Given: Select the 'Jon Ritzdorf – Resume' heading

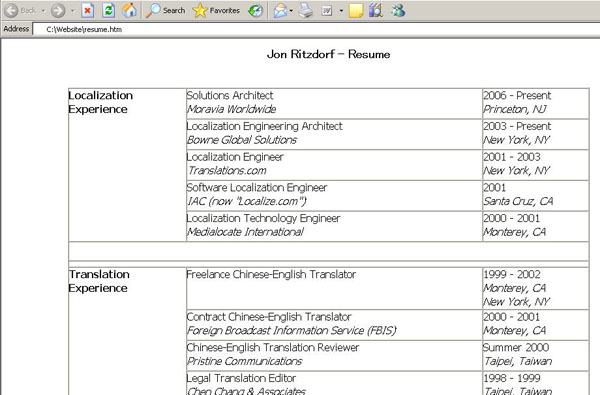Looking at the screenshot, I should pyautogui.click(x=328, y=54).
